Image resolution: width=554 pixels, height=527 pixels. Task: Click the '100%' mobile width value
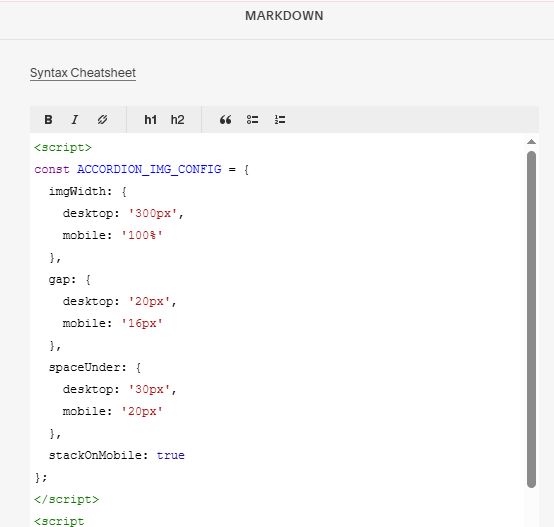pos(142,235)
